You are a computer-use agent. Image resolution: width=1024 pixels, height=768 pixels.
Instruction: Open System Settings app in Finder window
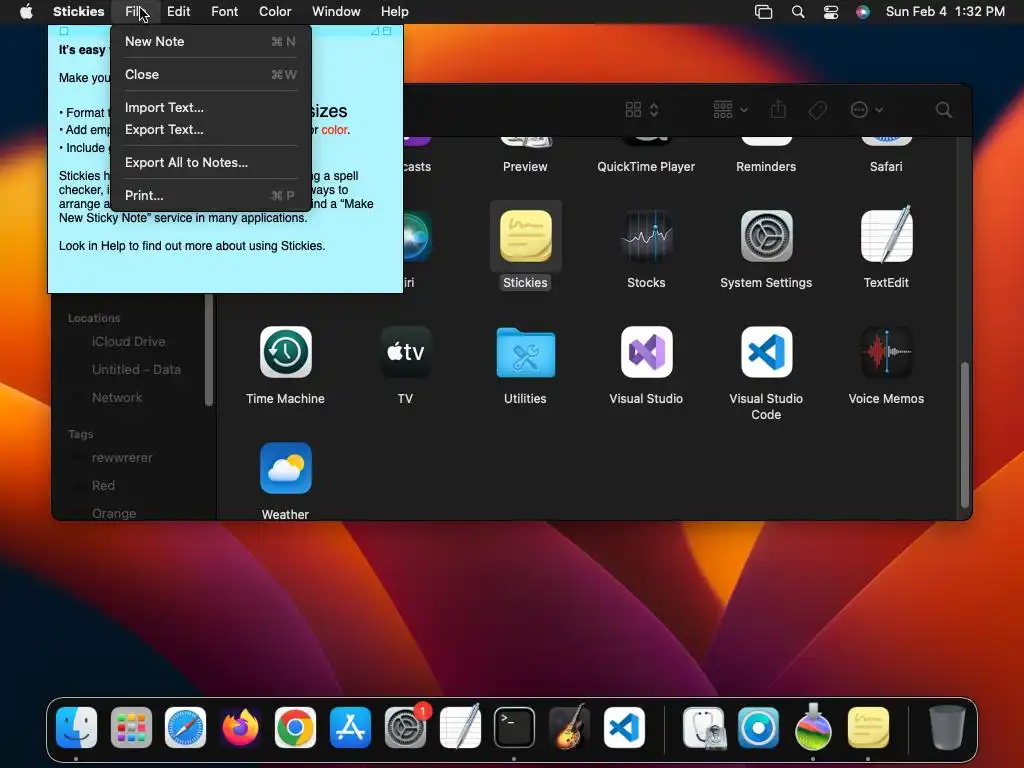(766, 236)
